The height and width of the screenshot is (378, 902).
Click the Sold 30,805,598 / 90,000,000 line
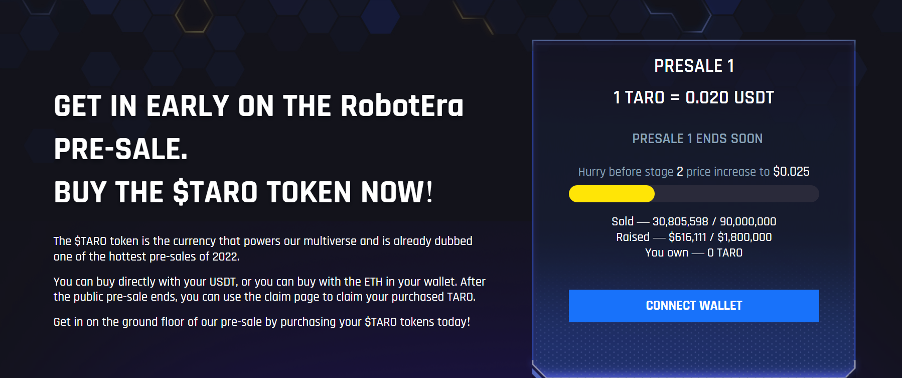pos(694,221)
